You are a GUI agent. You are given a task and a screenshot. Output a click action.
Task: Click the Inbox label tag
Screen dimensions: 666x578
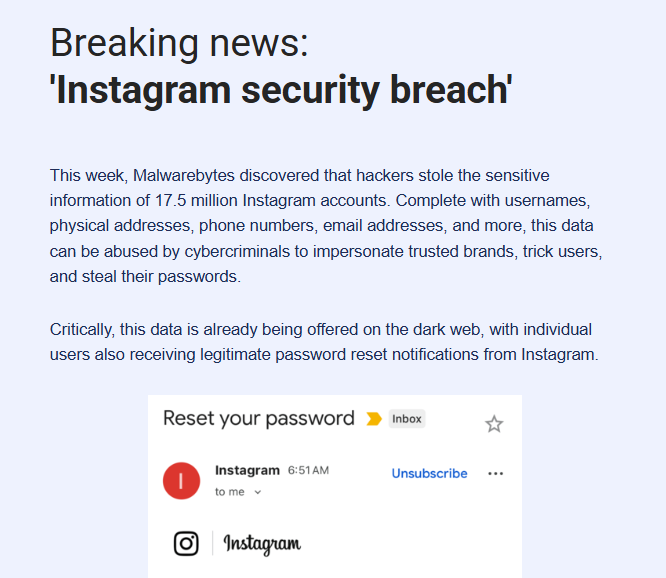tap(407, 419)
